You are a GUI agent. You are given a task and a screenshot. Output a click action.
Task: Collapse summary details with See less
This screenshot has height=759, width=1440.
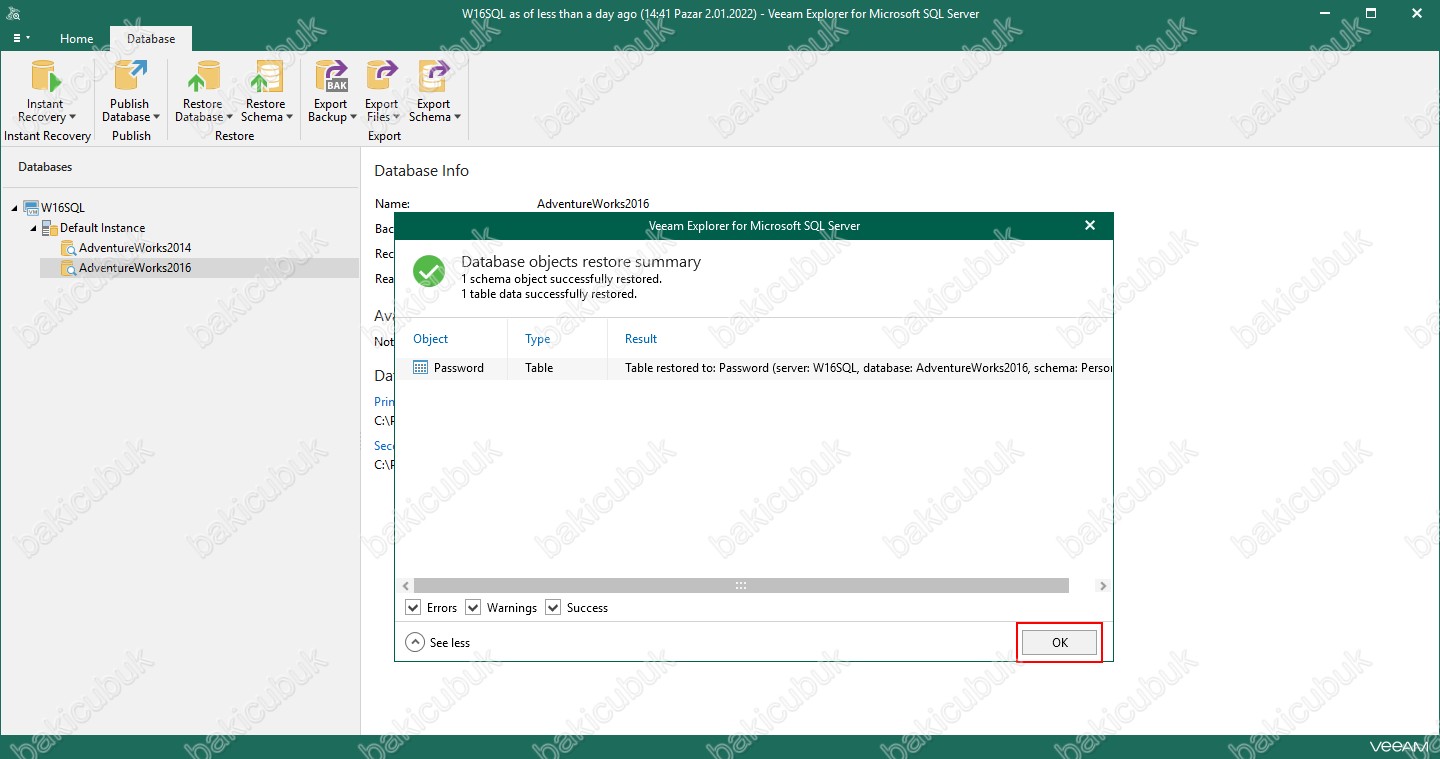pos(438,643)
